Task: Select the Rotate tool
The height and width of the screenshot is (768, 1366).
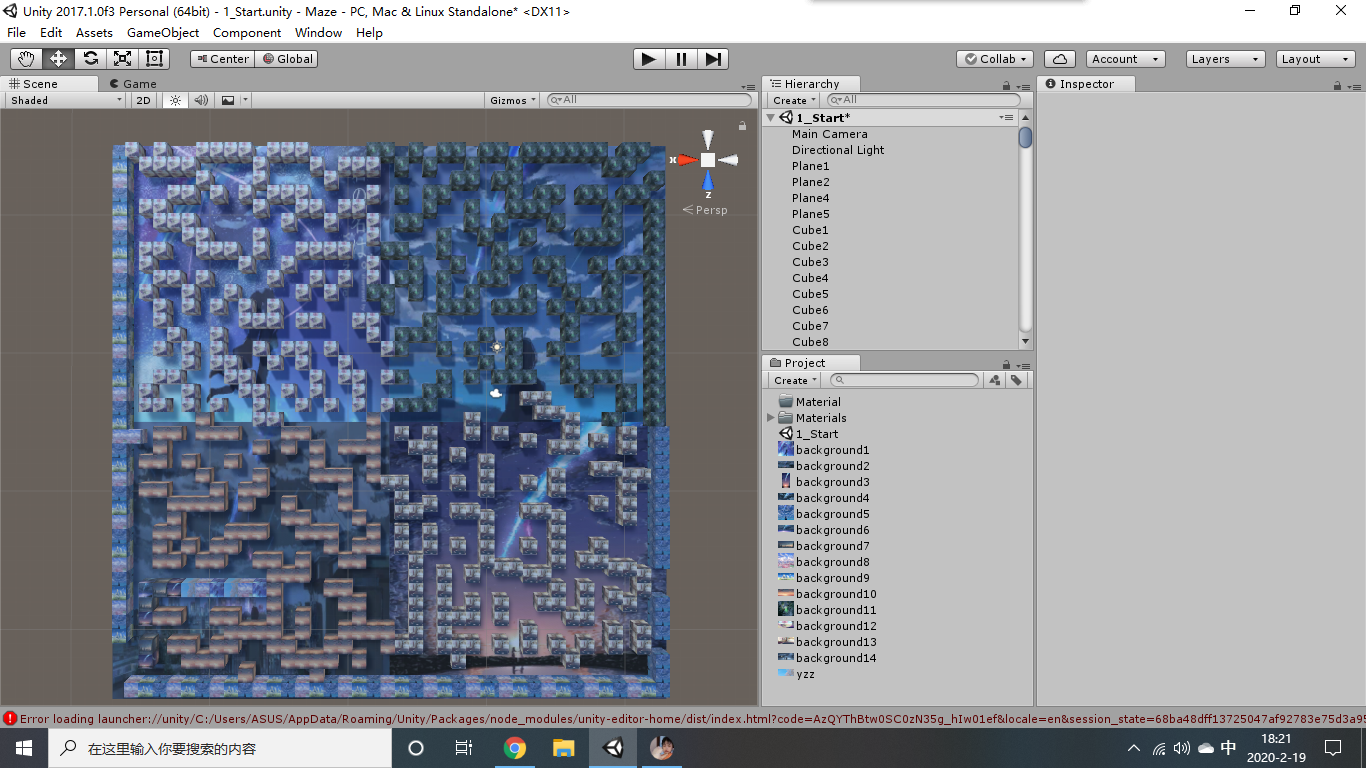Action: pos(89,58)
